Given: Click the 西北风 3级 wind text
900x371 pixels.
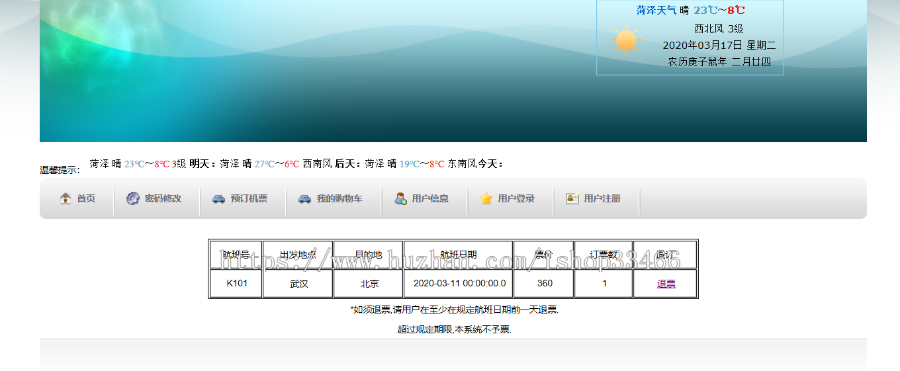Looking at the screenshot, I should click(x=719, y=29).
